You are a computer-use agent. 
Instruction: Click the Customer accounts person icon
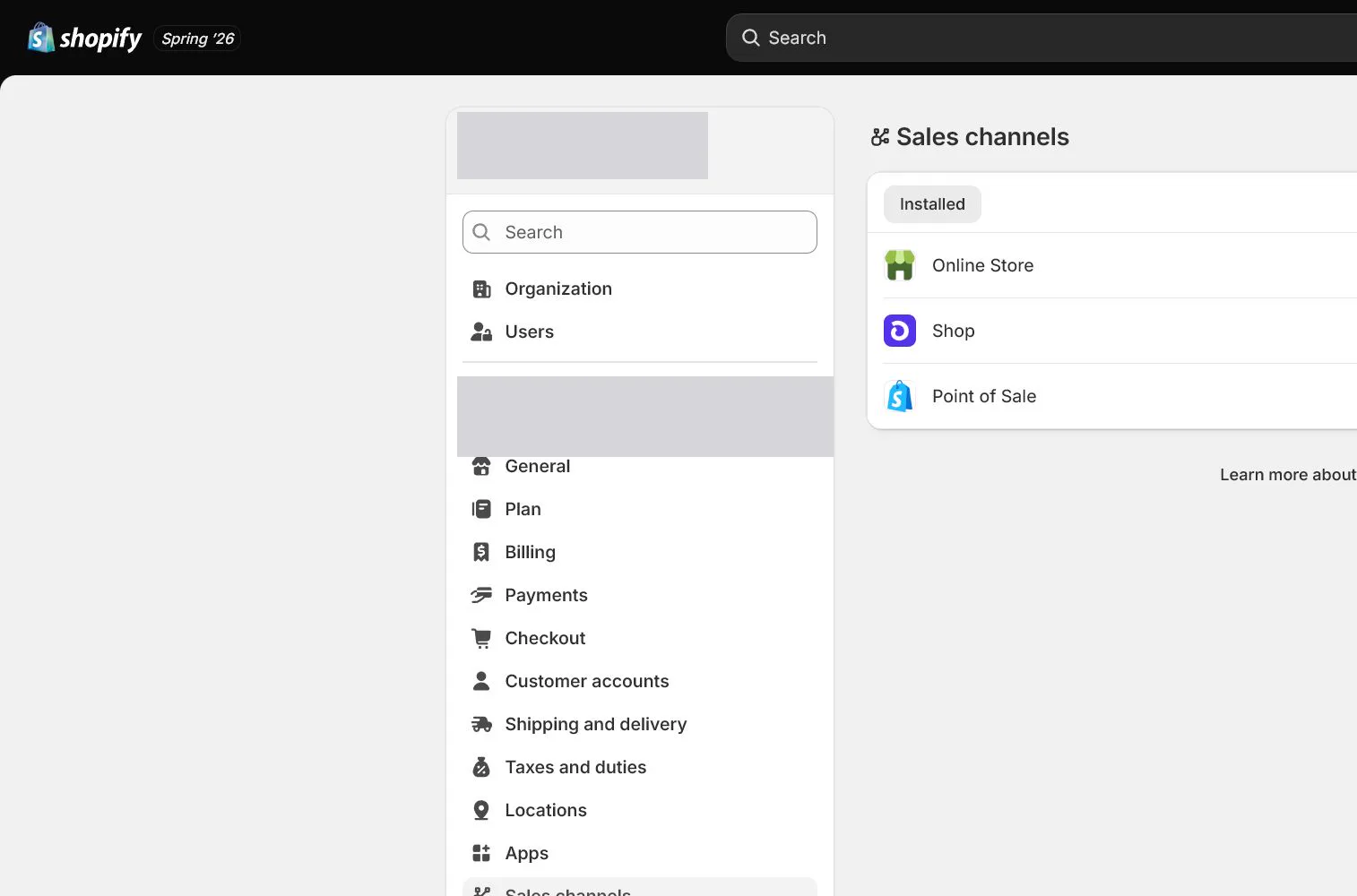(x=481, y=681)
